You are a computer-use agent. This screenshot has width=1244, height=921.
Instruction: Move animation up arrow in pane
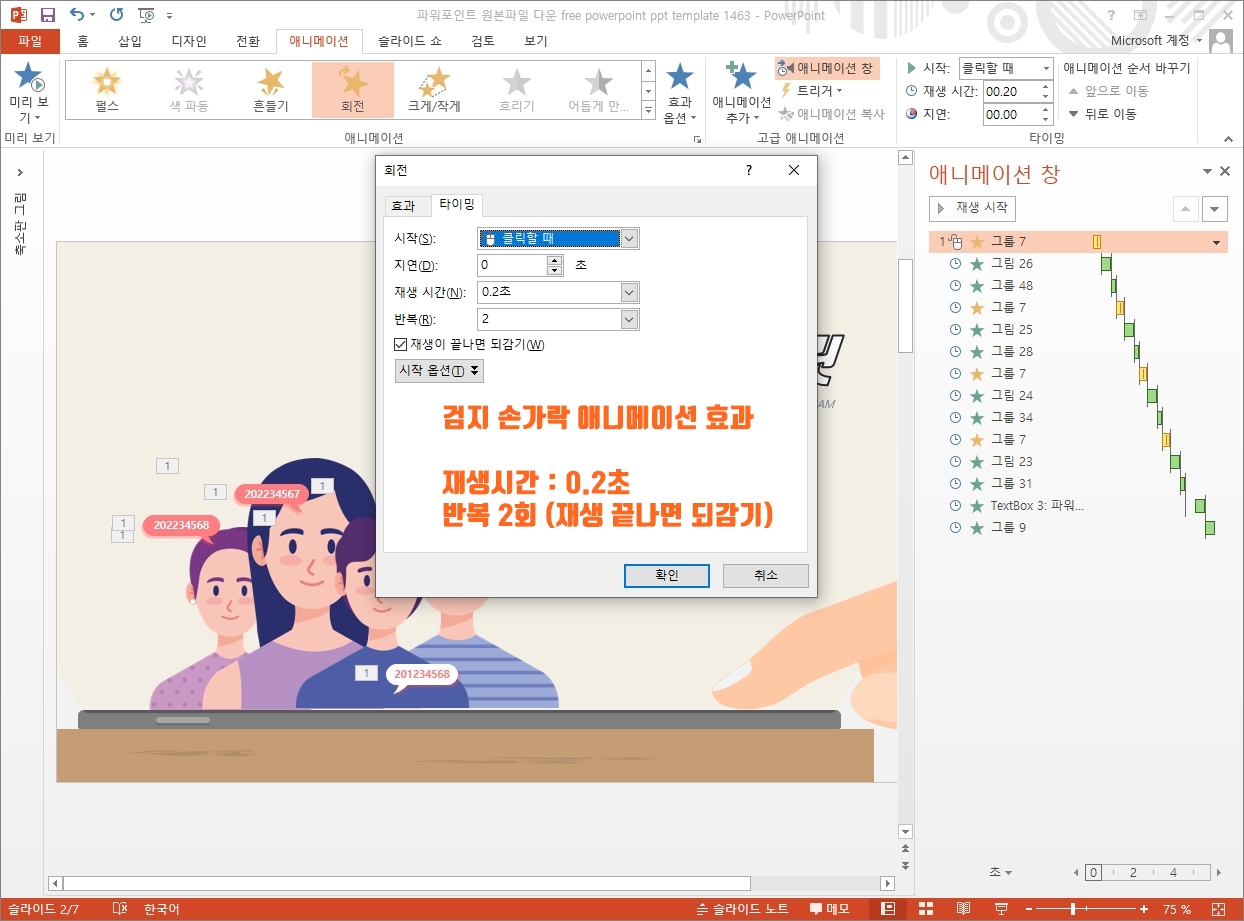coord(1185,209)
